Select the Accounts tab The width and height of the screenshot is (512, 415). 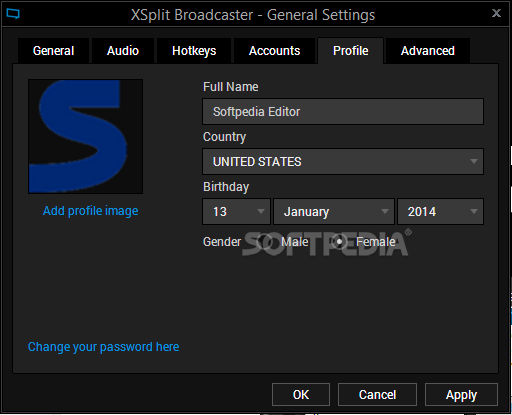click(x=274, y=51)
